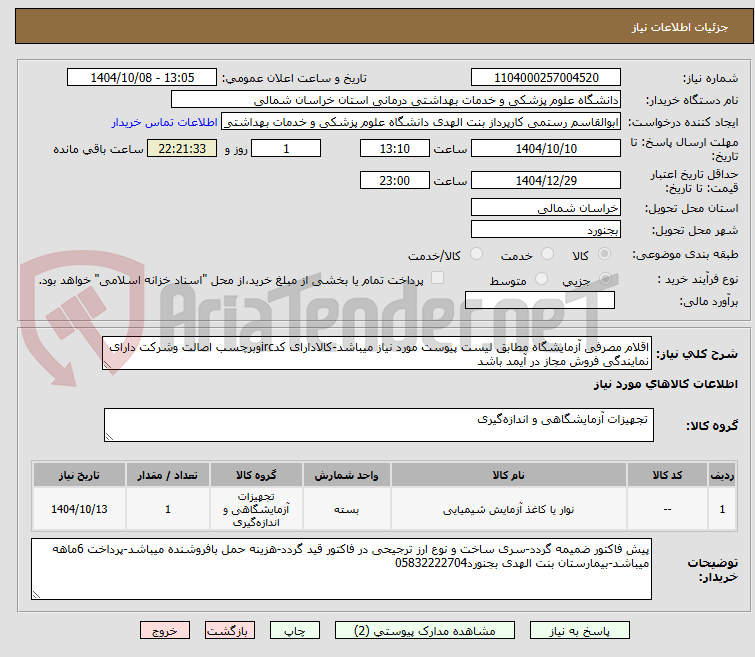This screenshot has width=755, height=657.
Task: Choose the جزیی purchase type radio
Action: pos(605,279)
